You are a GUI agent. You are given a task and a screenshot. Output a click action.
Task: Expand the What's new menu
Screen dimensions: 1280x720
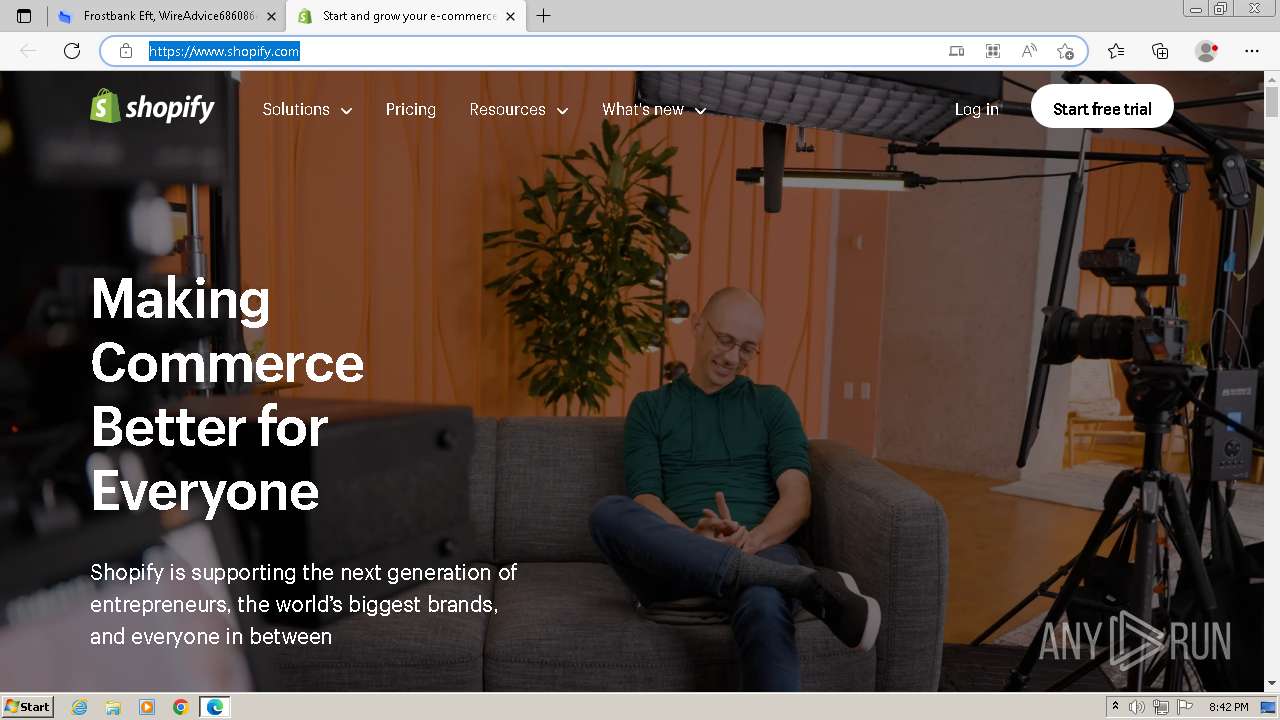(654, 110)
